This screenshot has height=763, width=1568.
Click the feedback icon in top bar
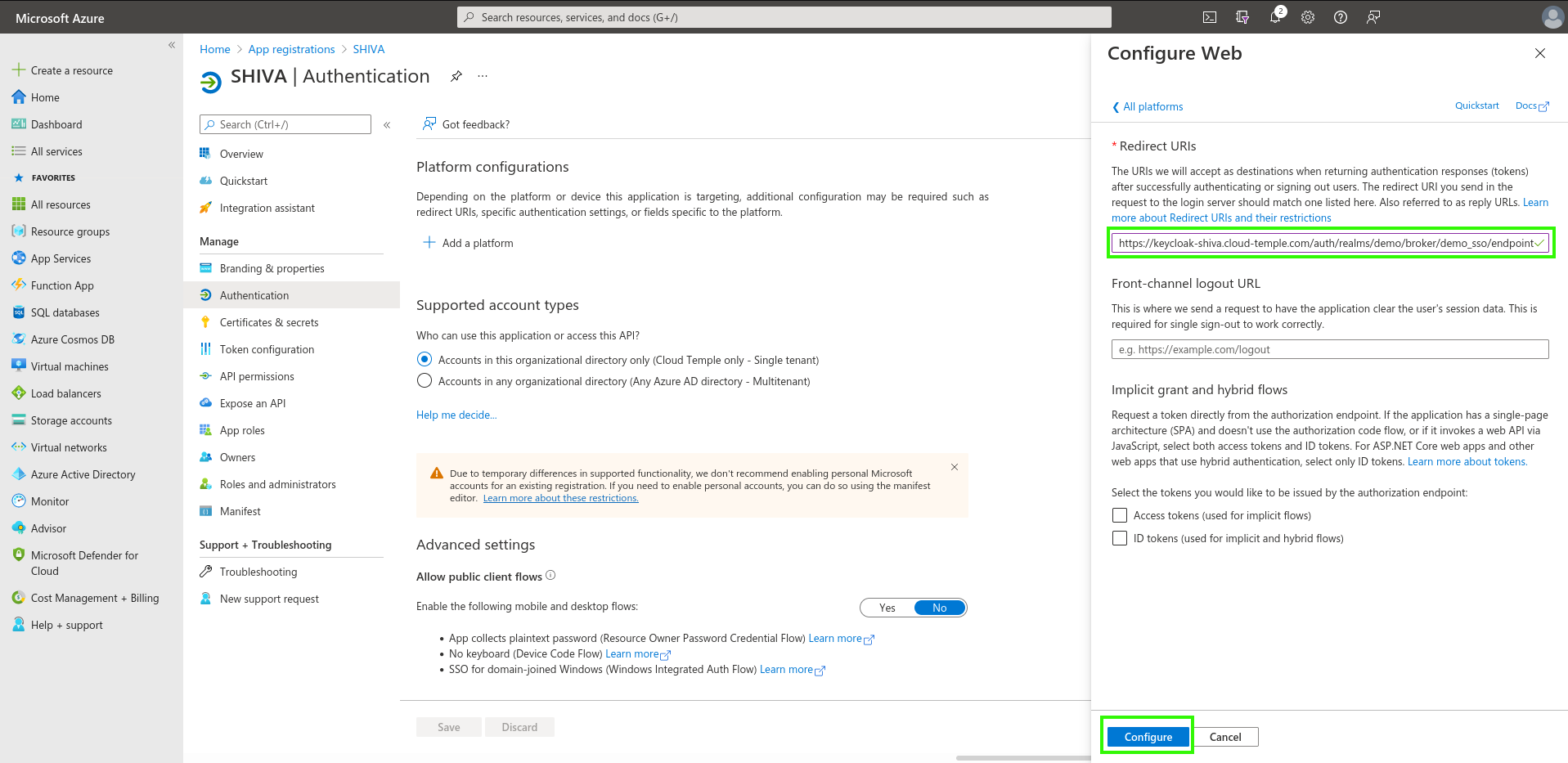[x=1373, y=17]
